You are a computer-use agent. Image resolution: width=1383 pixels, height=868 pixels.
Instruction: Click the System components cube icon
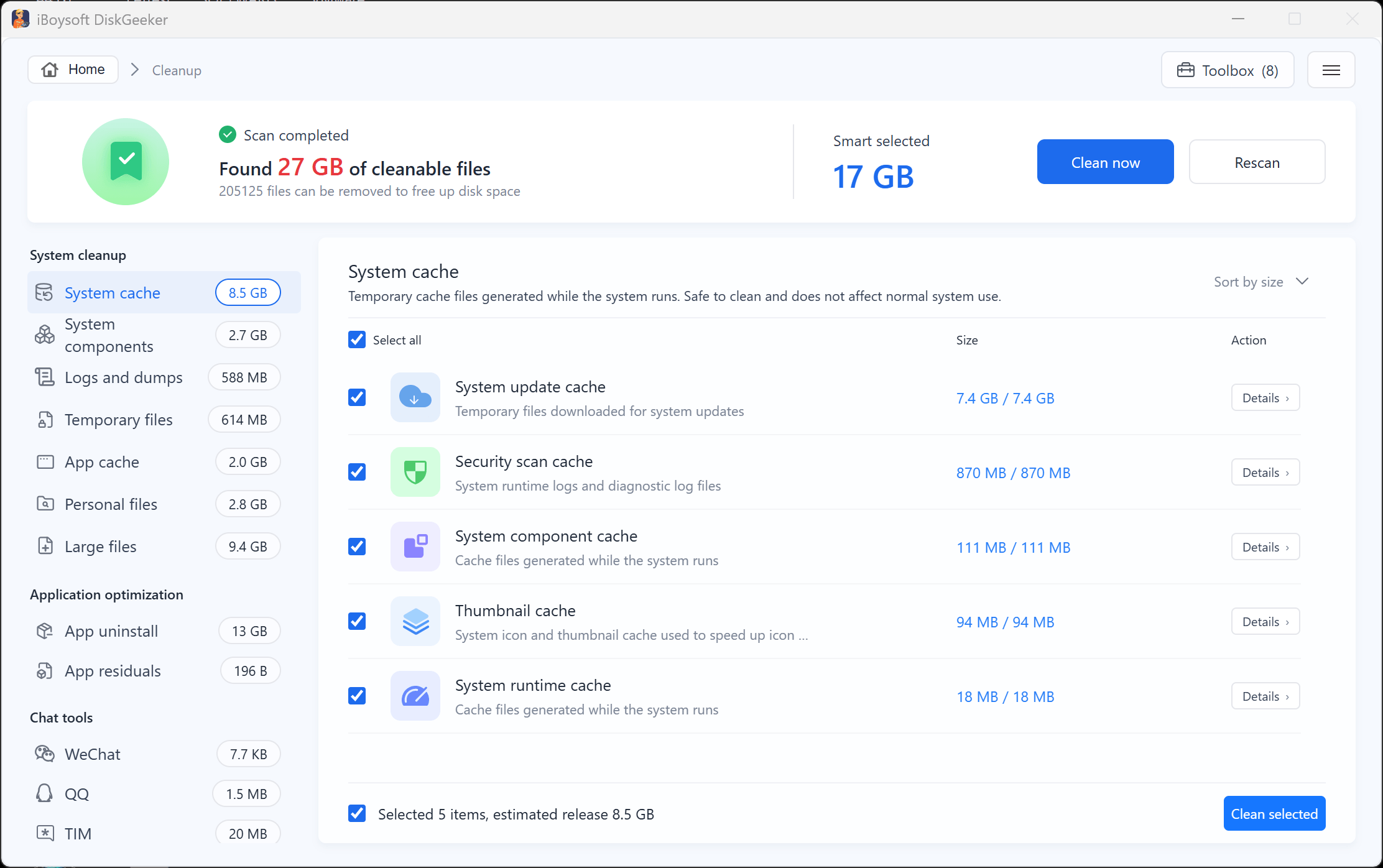[x=44, y=335]
